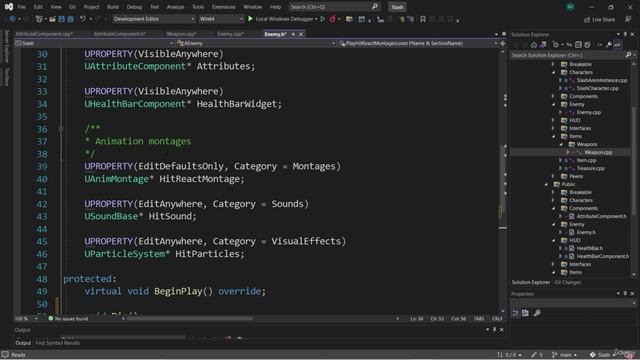640x360 pixels.
Task: Click the bookmark toolbar icon
Action: (423, 19)
